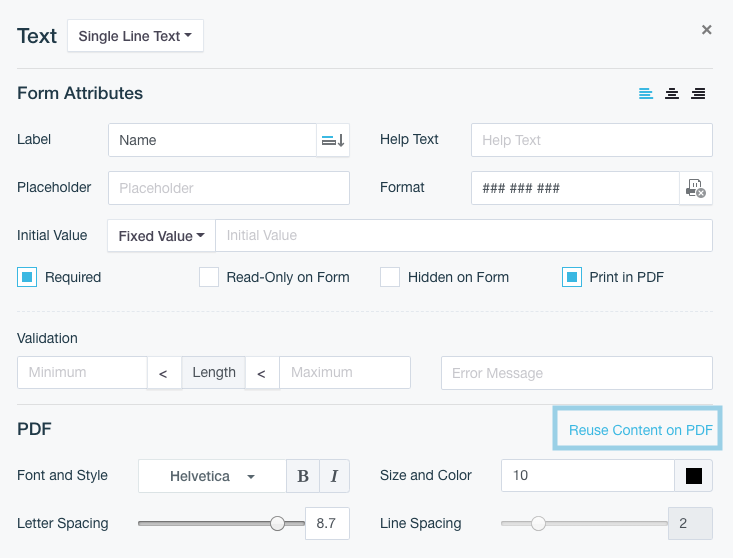Screen dimensions: 733x558
Task: Open the Helvetica font dropdown
Action: pos(212,476)
